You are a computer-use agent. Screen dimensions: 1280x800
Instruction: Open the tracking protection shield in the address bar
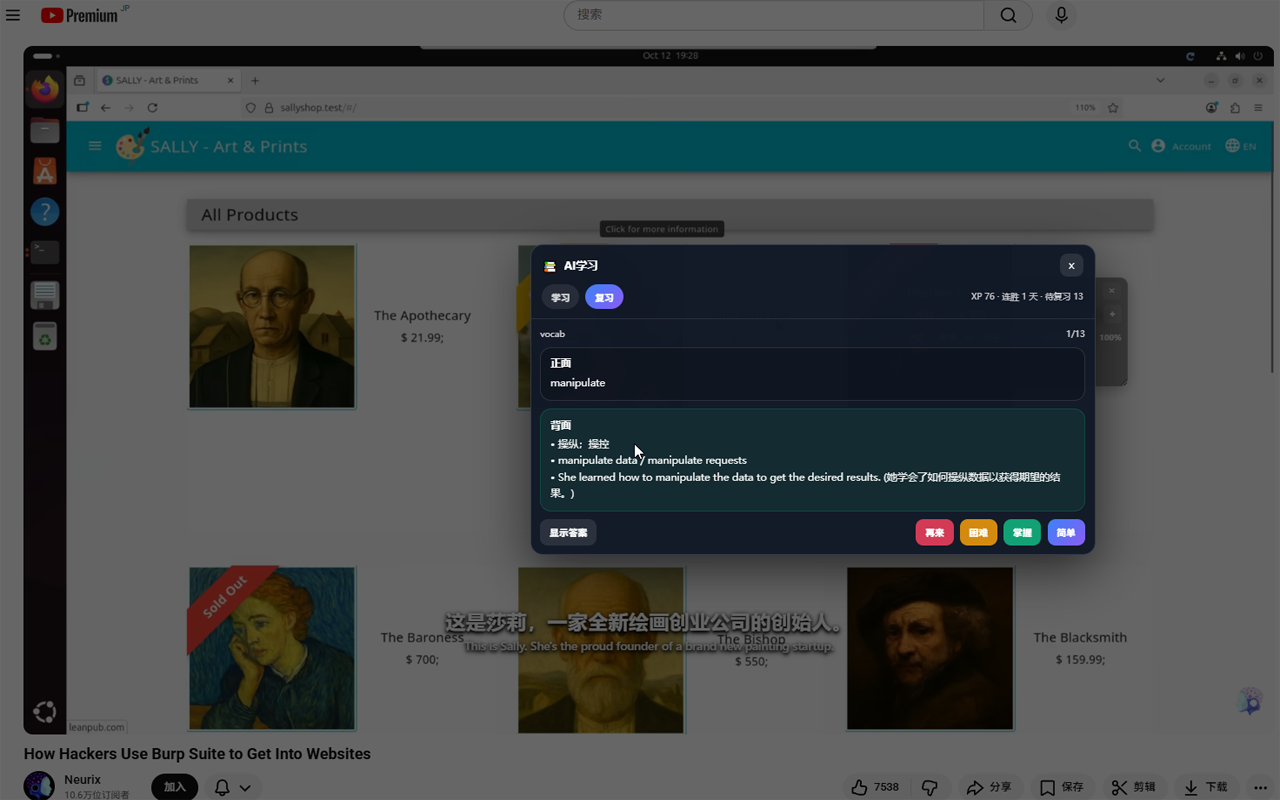[250, 107]
